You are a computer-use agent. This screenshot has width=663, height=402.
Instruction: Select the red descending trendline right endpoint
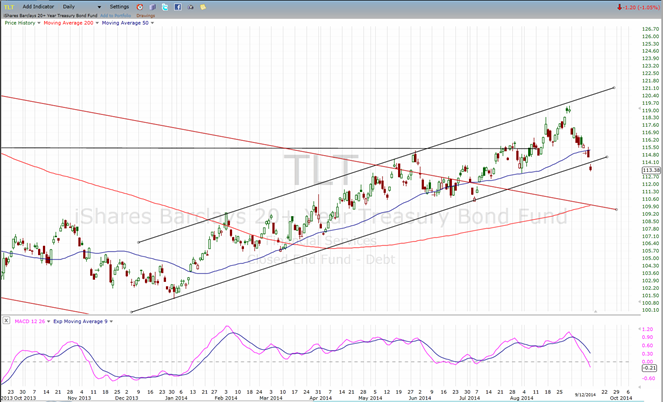coord(616,209)
